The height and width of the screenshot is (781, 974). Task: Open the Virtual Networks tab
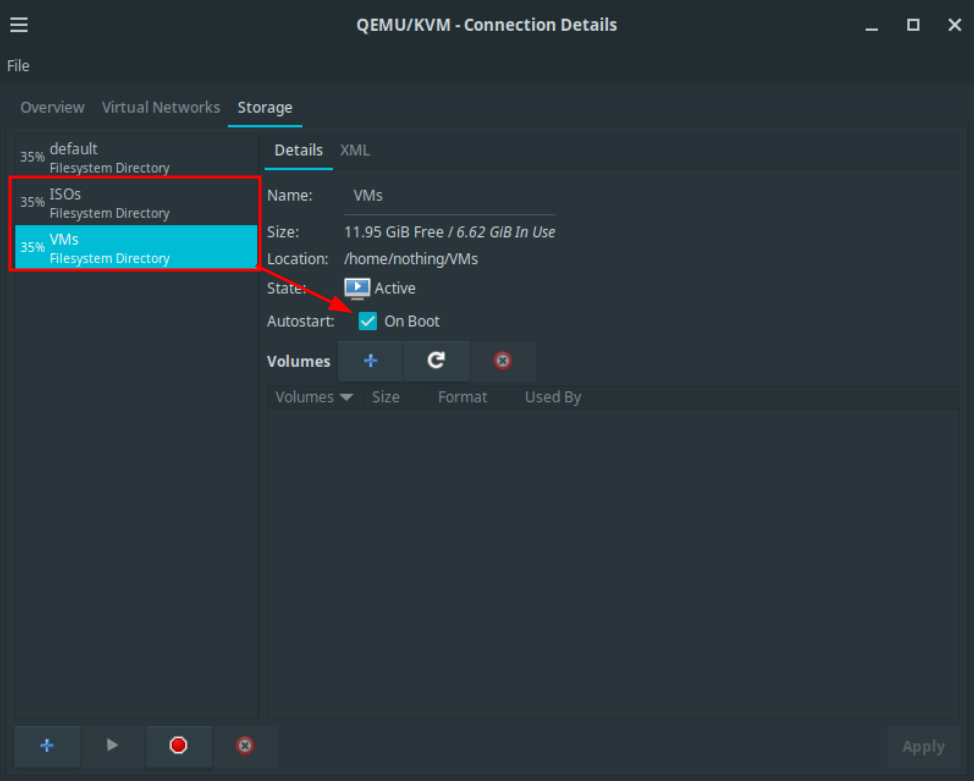point(161,107)
